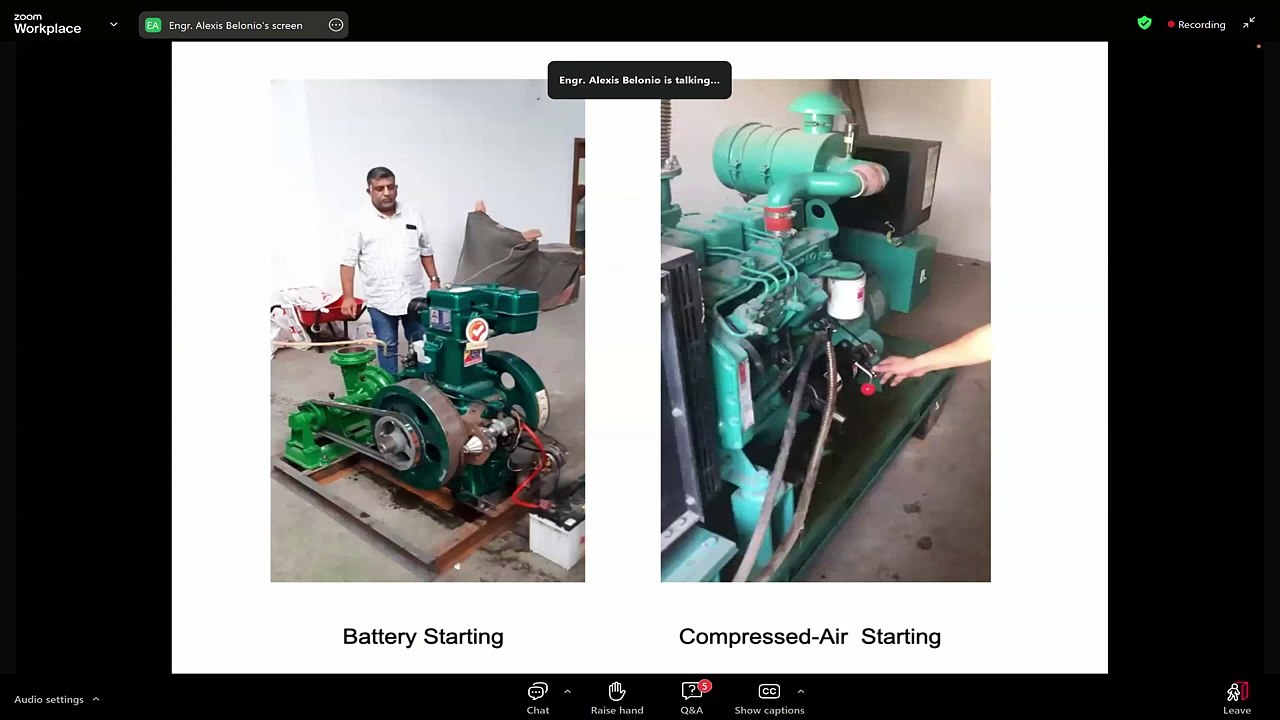The image size is (1280, 720).
Task: Show captions with the CC icon
Action: 768,697
